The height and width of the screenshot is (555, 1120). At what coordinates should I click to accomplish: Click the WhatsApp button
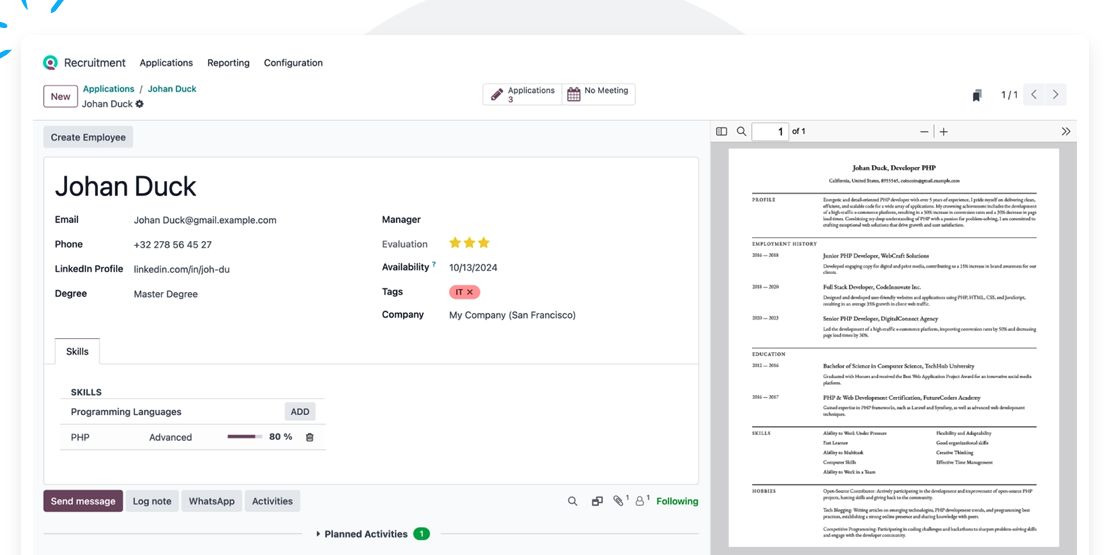(x=211, y=501)
